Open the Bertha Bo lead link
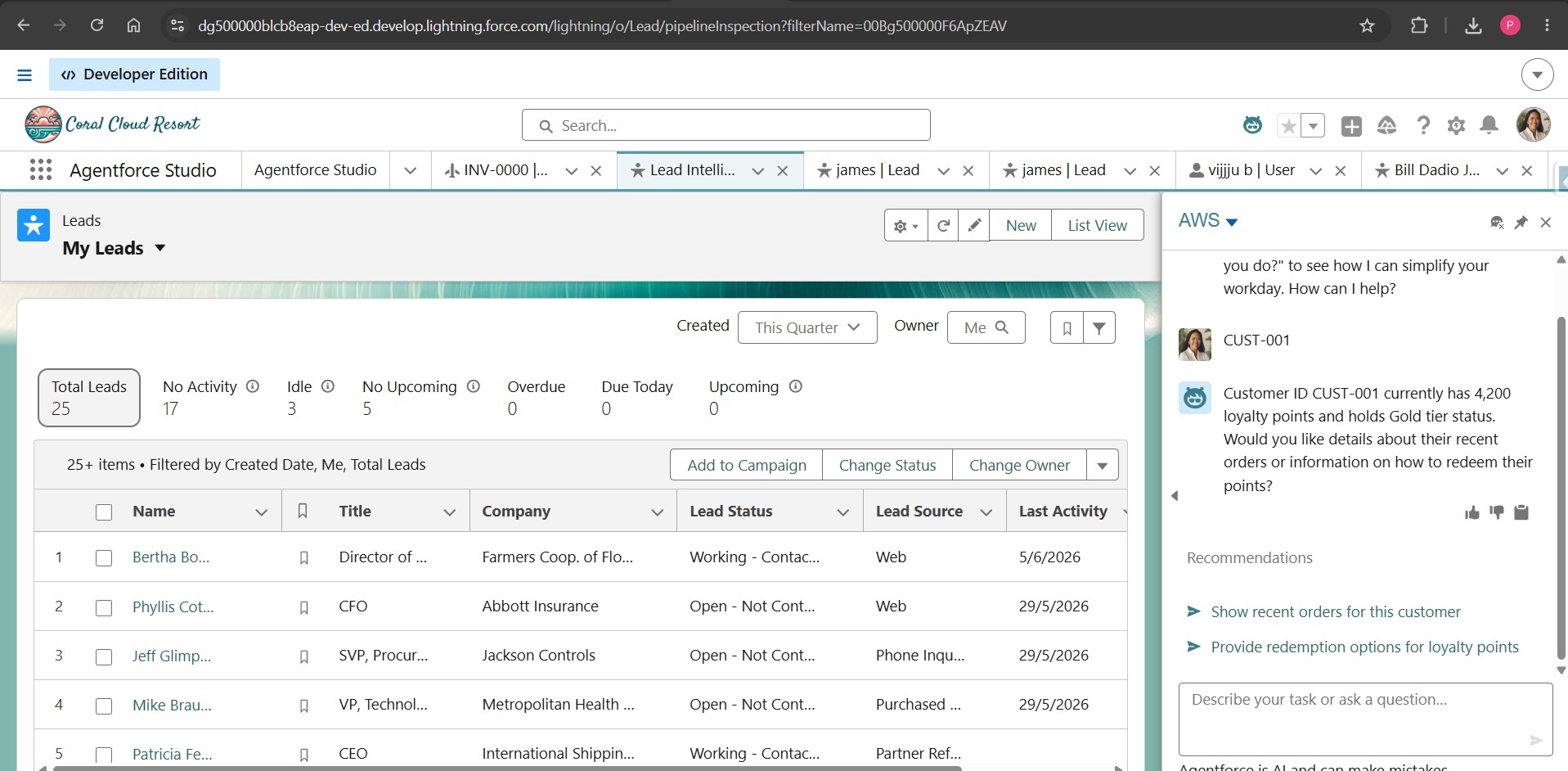Image resolution: width=1568 pixels, height=771 pixels. (x=171, y=557)
